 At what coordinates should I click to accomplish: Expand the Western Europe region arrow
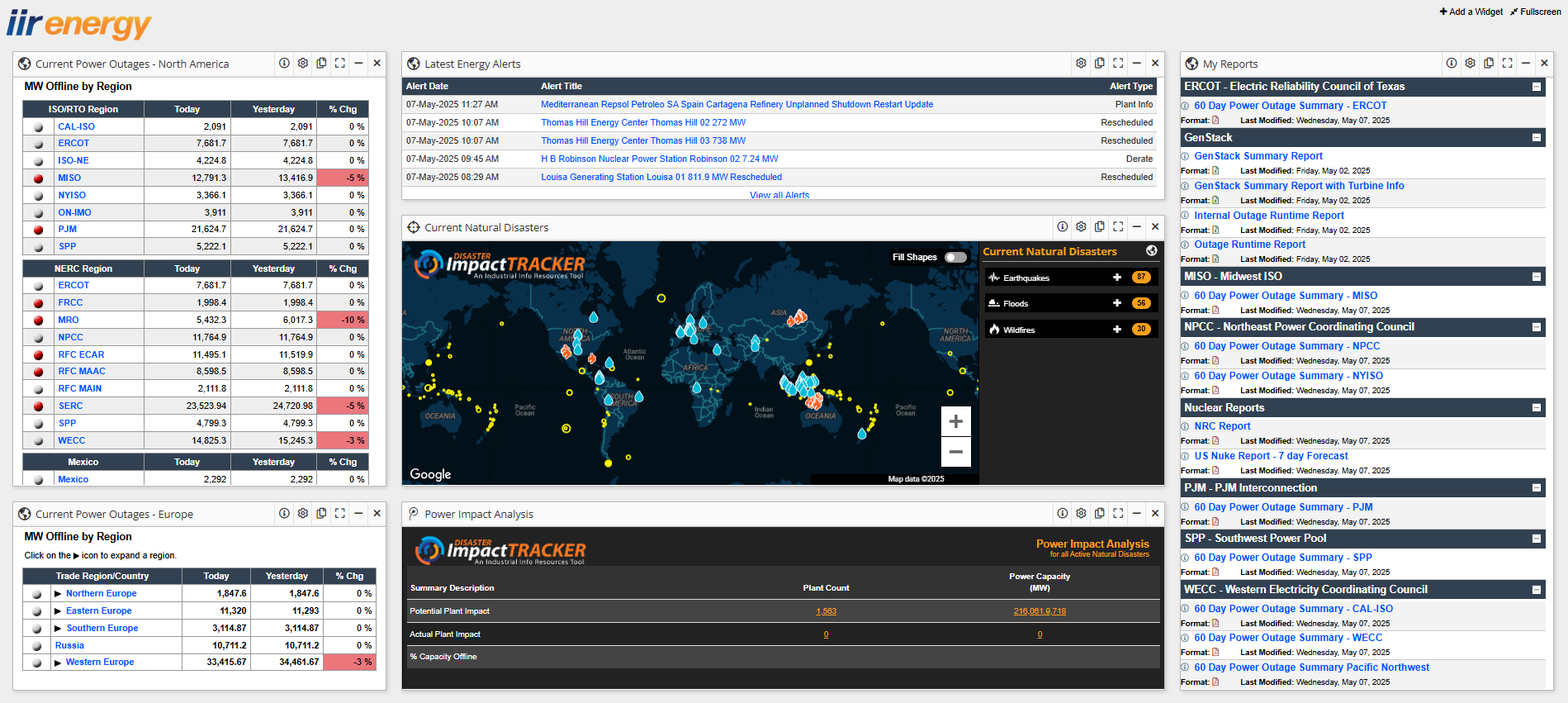[x=58, y=662]
